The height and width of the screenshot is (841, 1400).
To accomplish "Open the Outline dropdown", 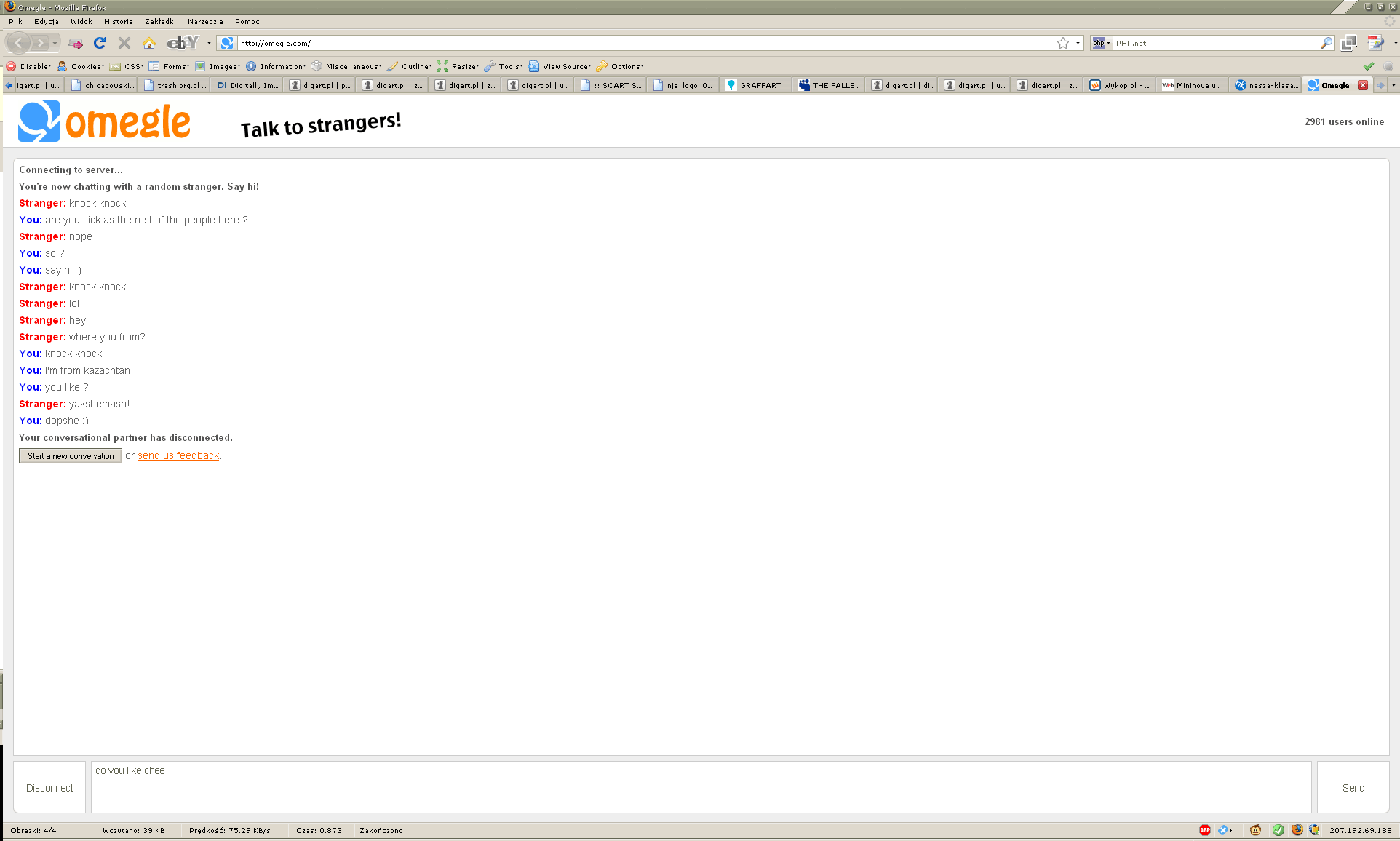I will 410,66.
